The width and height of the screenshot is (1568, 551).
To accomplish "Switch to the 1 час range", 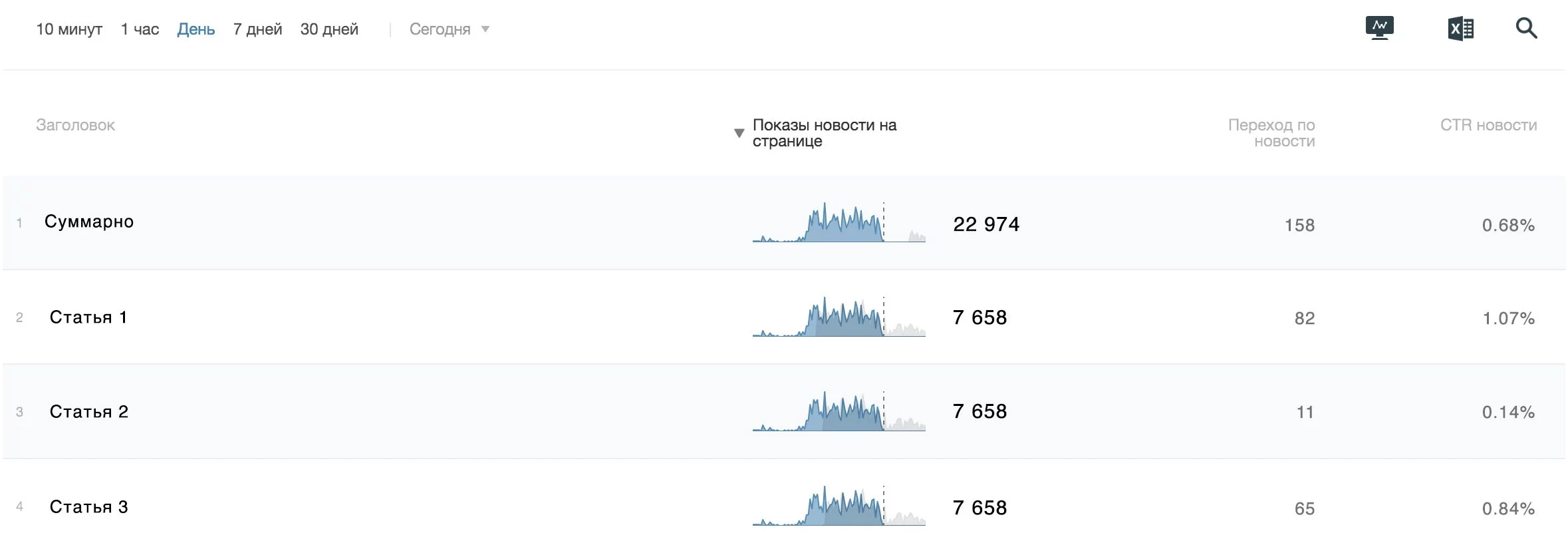I will (x=140, y=29).
